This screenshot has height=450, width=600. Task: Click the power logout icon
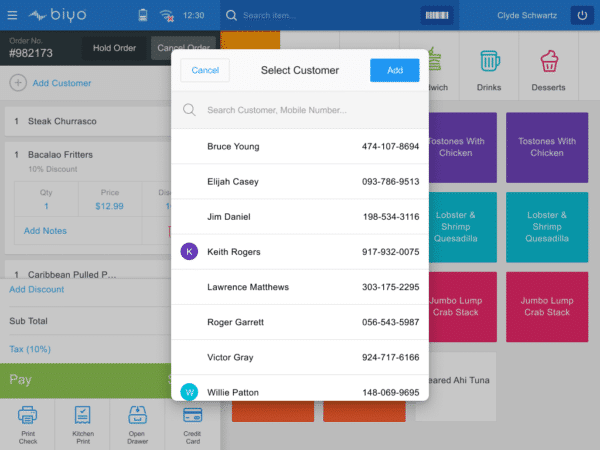coord(582,15)
